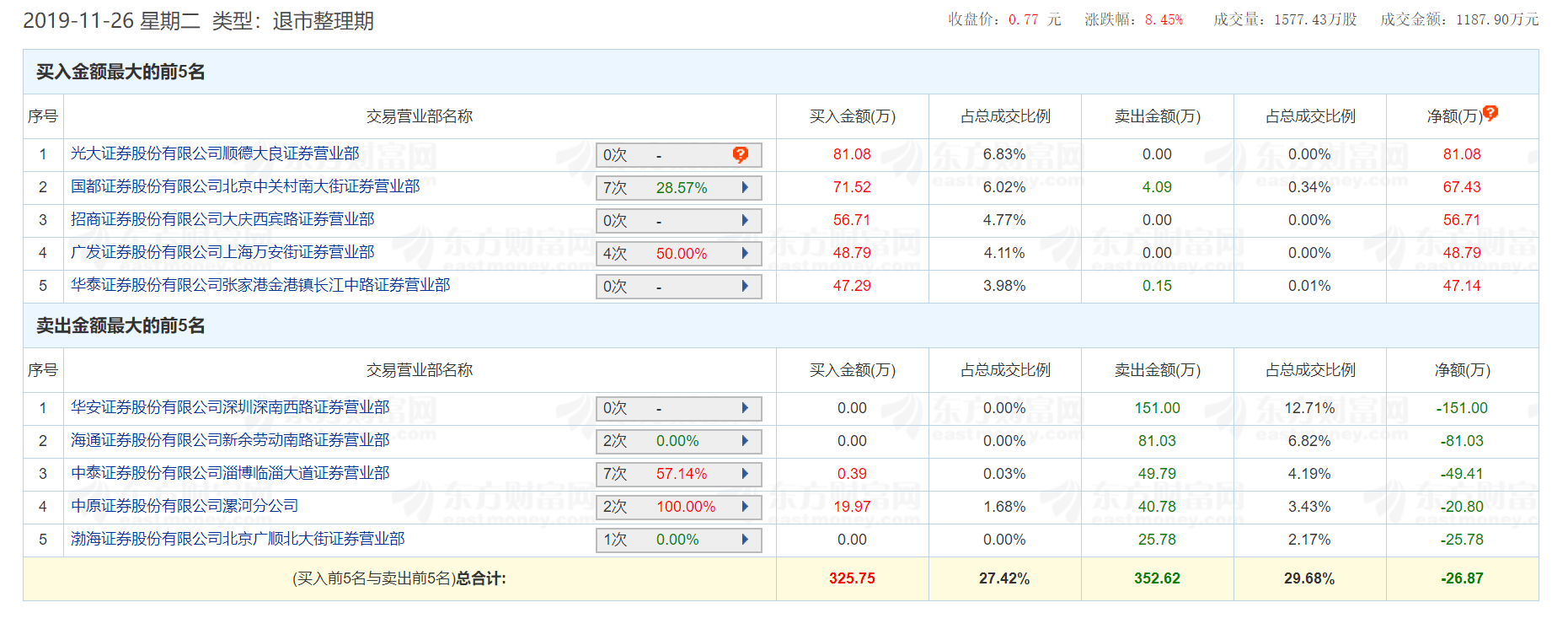
Task: Expand the 中原证券 2次 100.00% arrow
Action: click(x=745, y=507)
